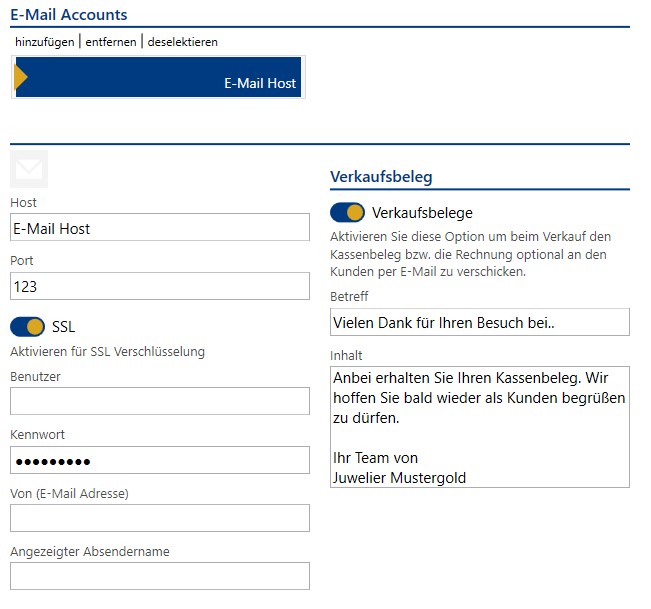Focus the Port input field

click(160, 286)
